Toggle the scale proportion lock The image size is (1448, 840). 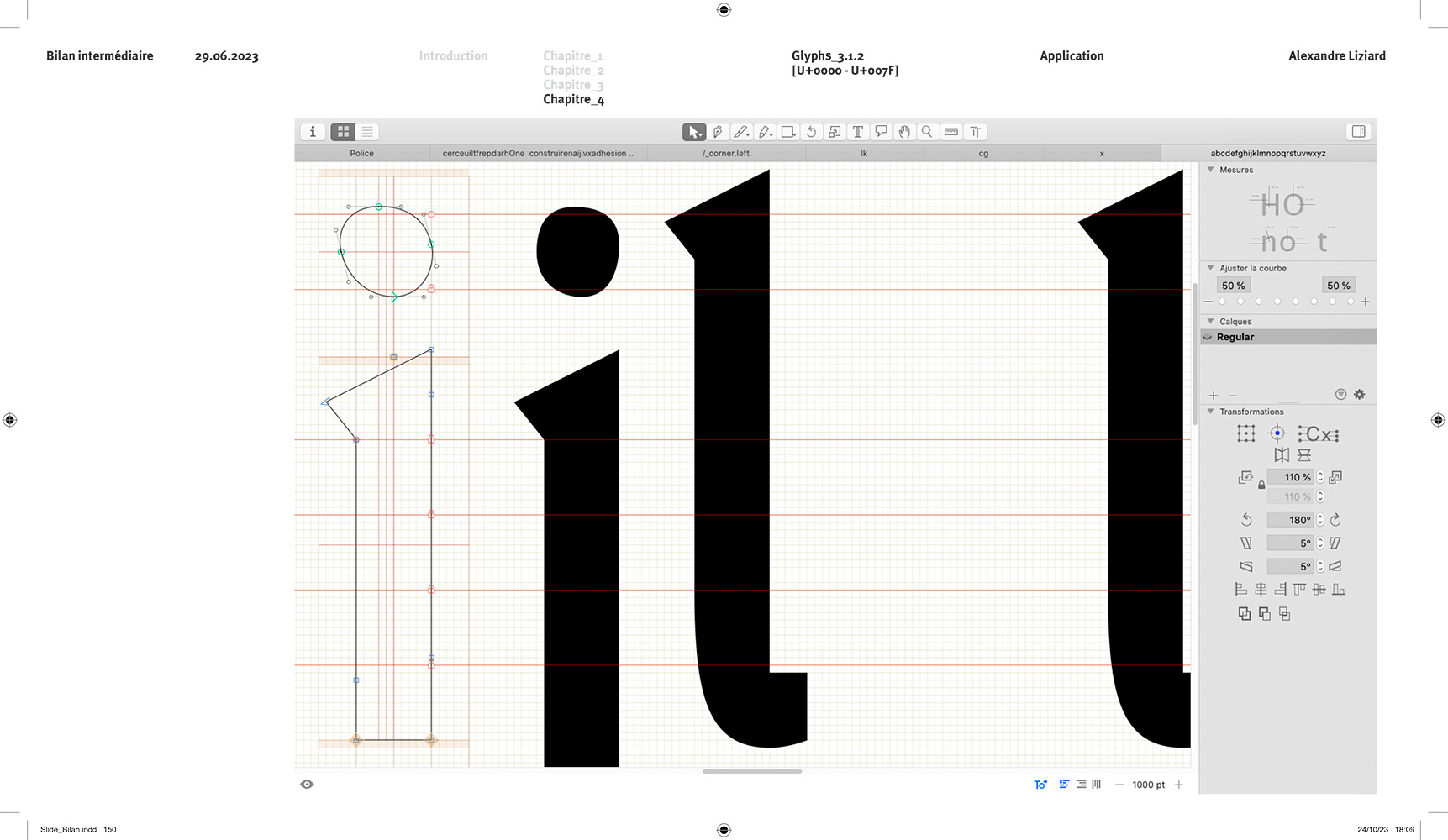1261,486
